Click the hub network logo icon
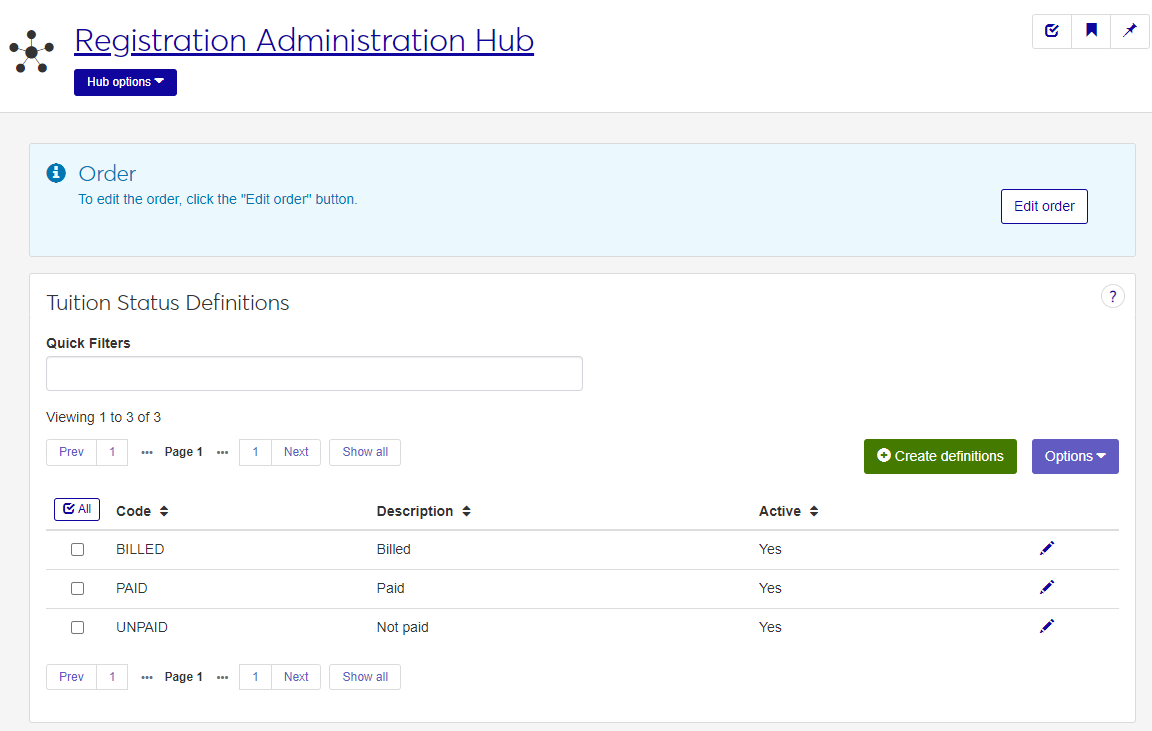 pos(32,52)
